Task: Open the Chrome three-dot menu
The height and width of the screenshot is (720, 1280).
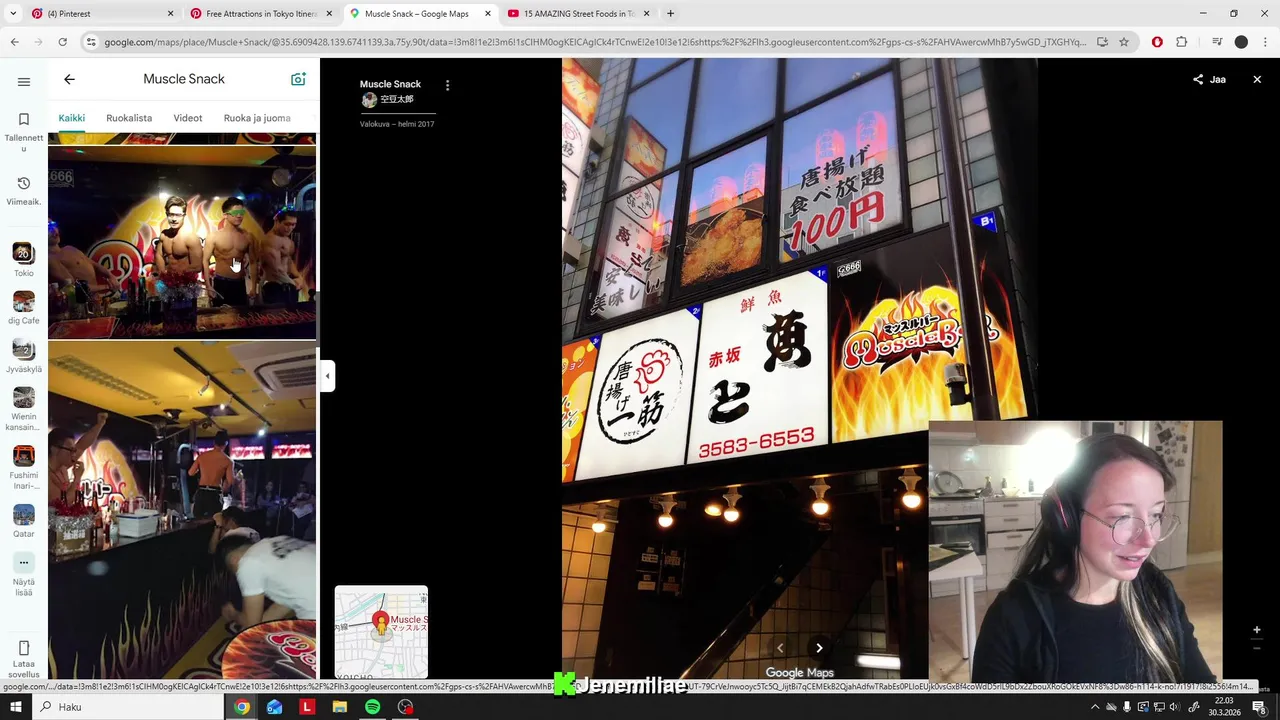Action: tap(1265, 42)
